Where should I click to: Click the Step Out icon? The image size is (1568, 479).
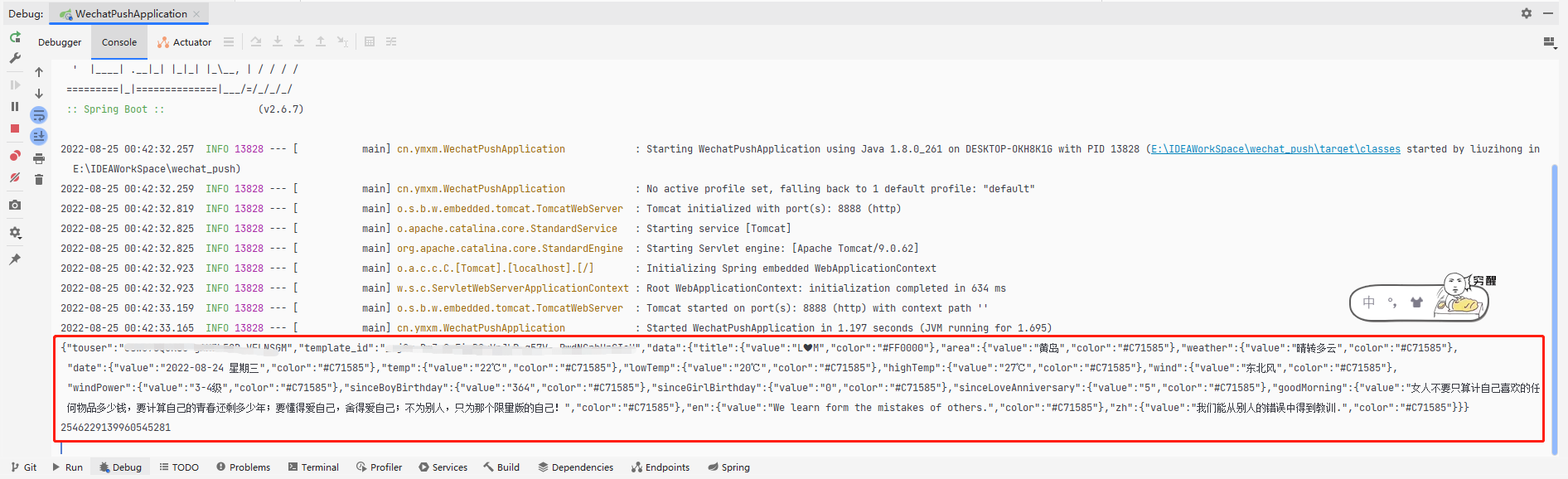(321, 41)
